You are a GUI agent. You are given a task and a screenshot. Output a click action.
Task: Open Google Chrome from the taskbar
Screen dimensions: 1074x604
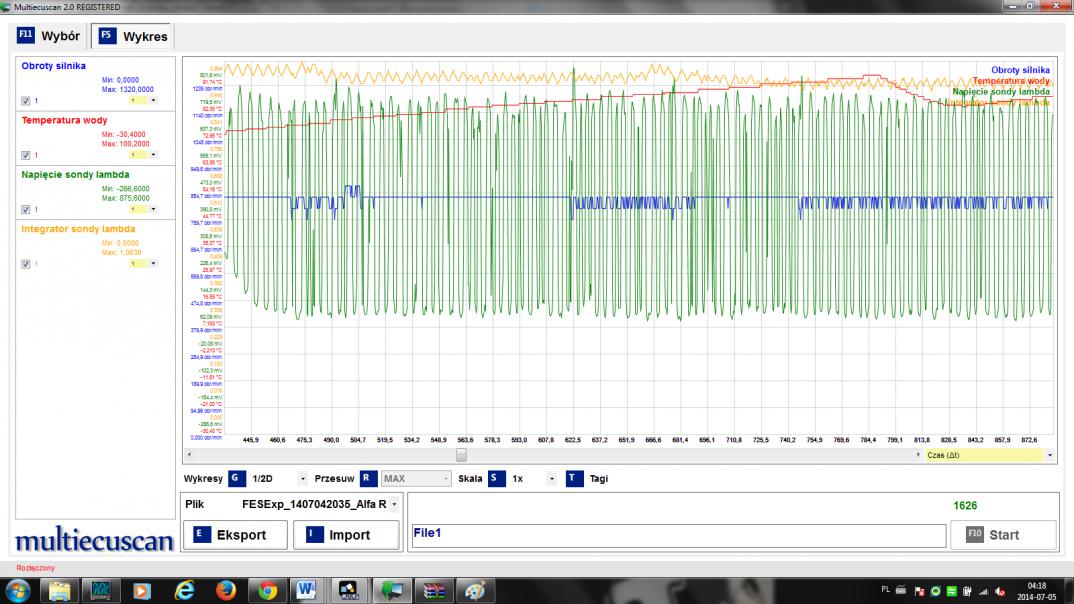point(267,589)
